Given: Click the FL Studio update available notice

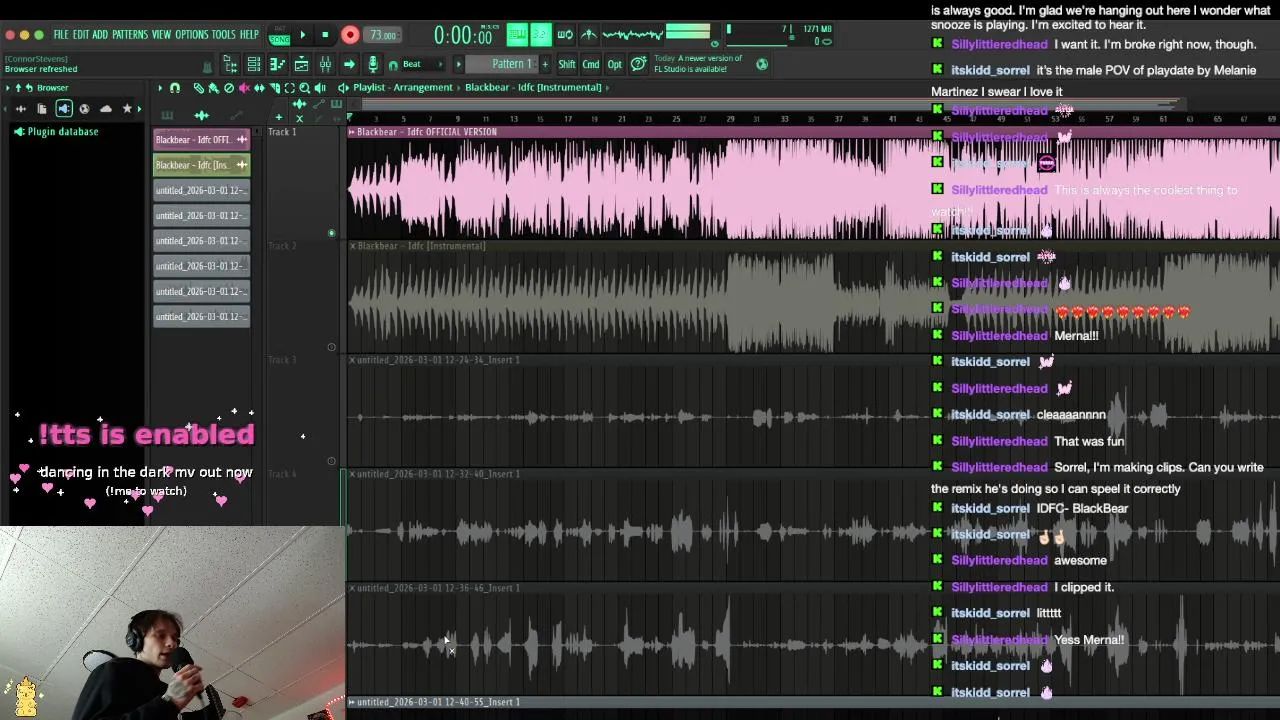Looking at the screenshot, I should [699, 64].
